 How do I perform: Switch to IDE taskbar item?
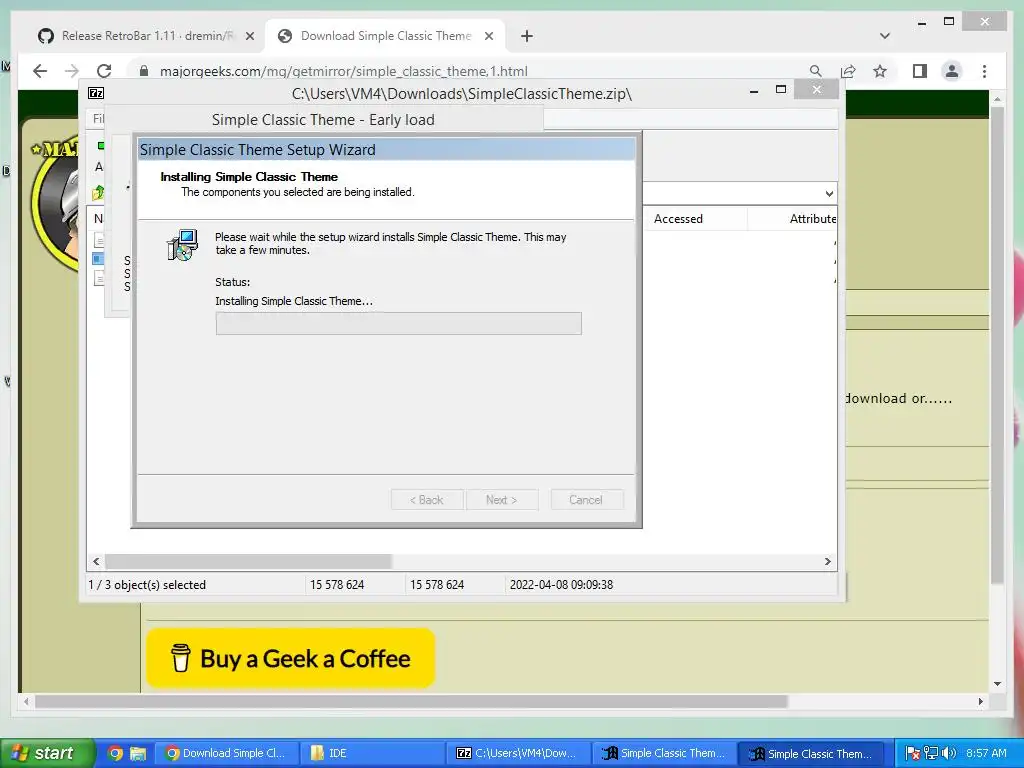[372, 754]
